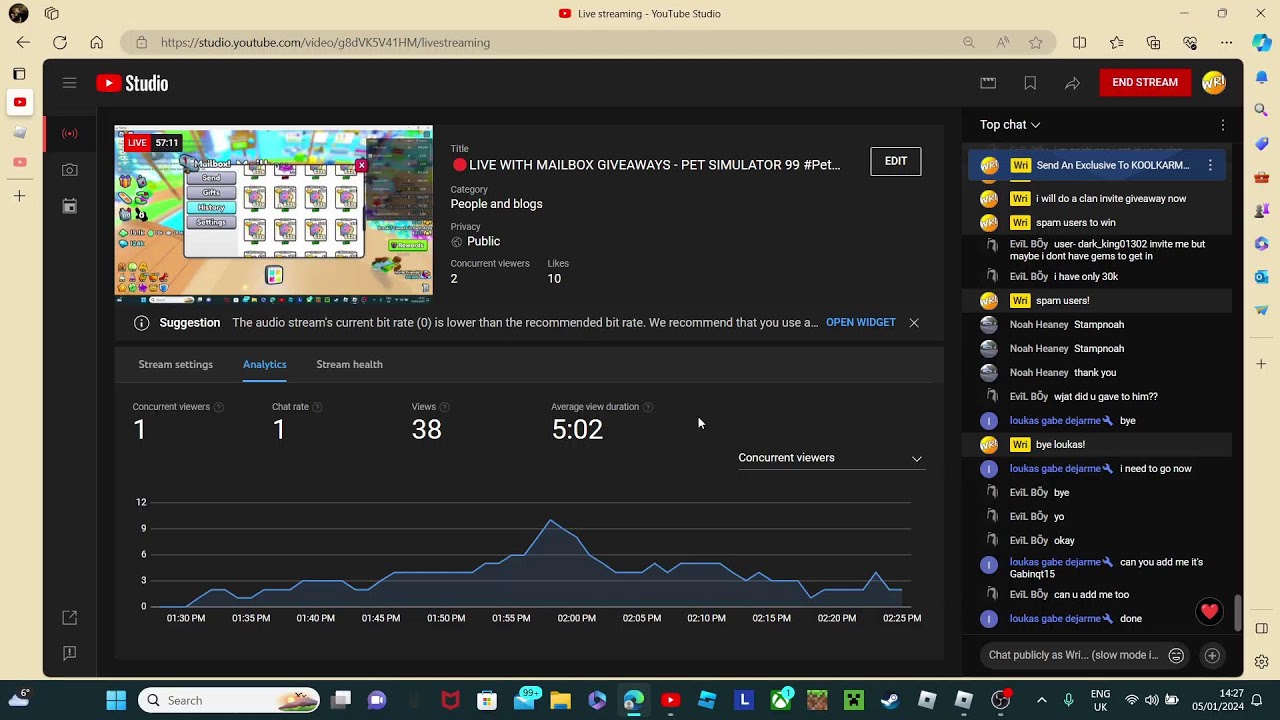Viewport: 1280px width, 720px height.
Task: Click the OPEN WIDGET link
Action: pos(860,323)
